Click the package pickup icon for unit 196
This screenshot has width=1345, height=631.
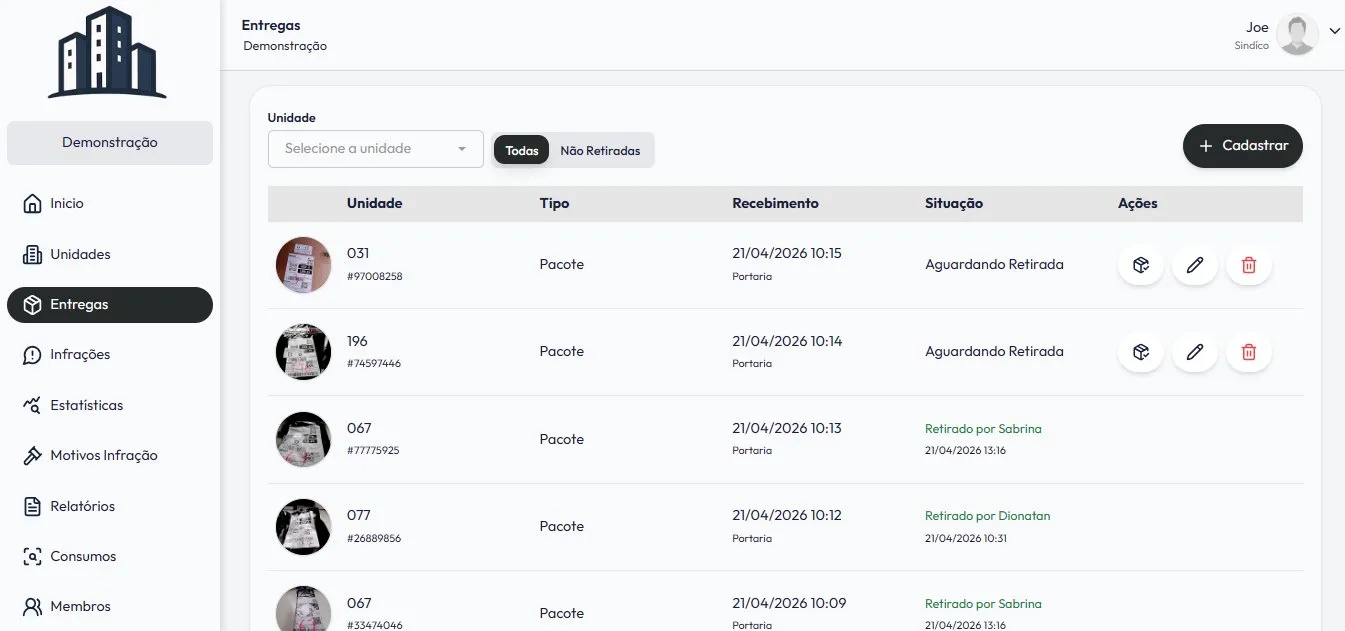1140,352
